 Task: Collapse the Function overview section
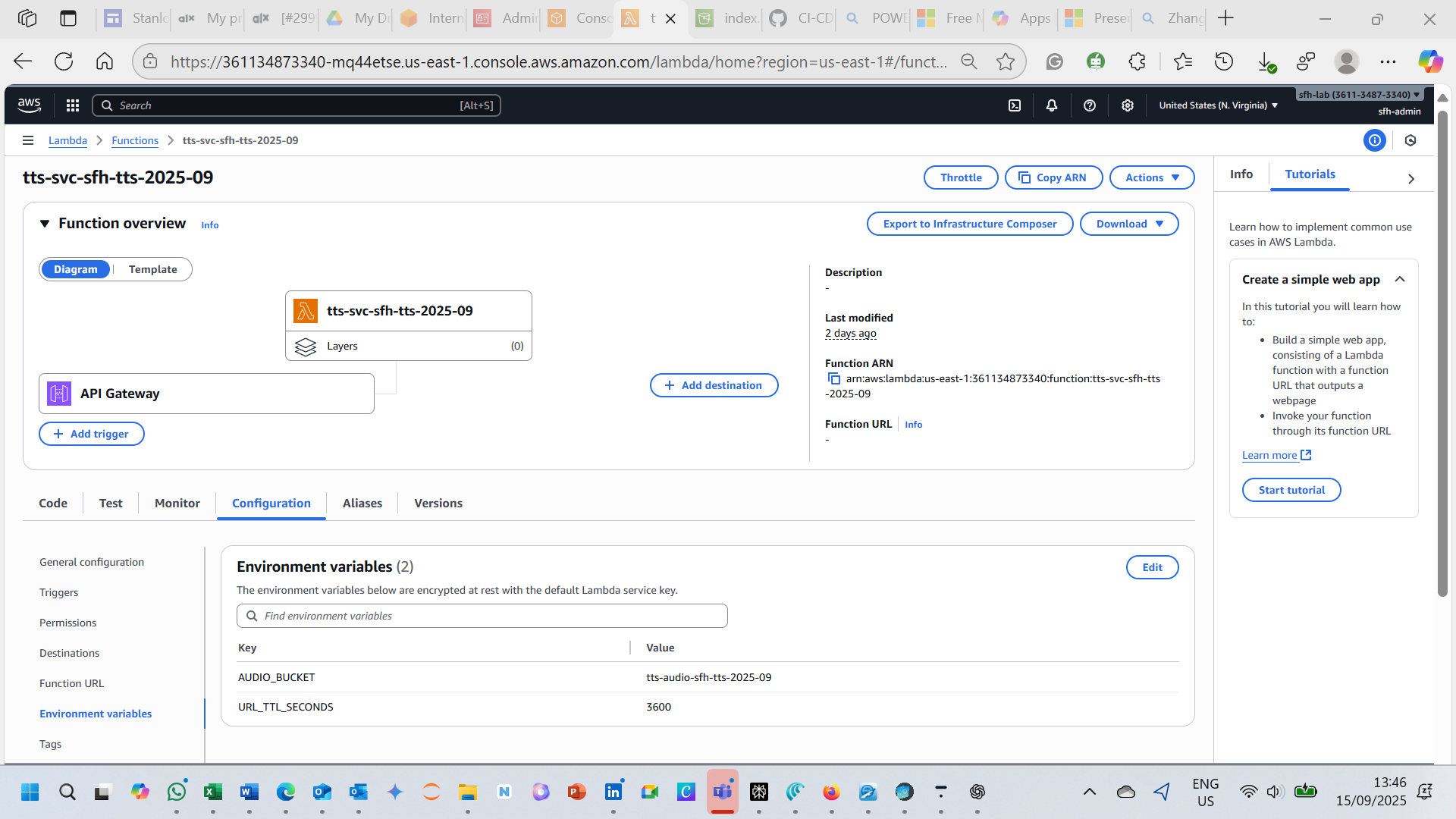pos(45,224)
